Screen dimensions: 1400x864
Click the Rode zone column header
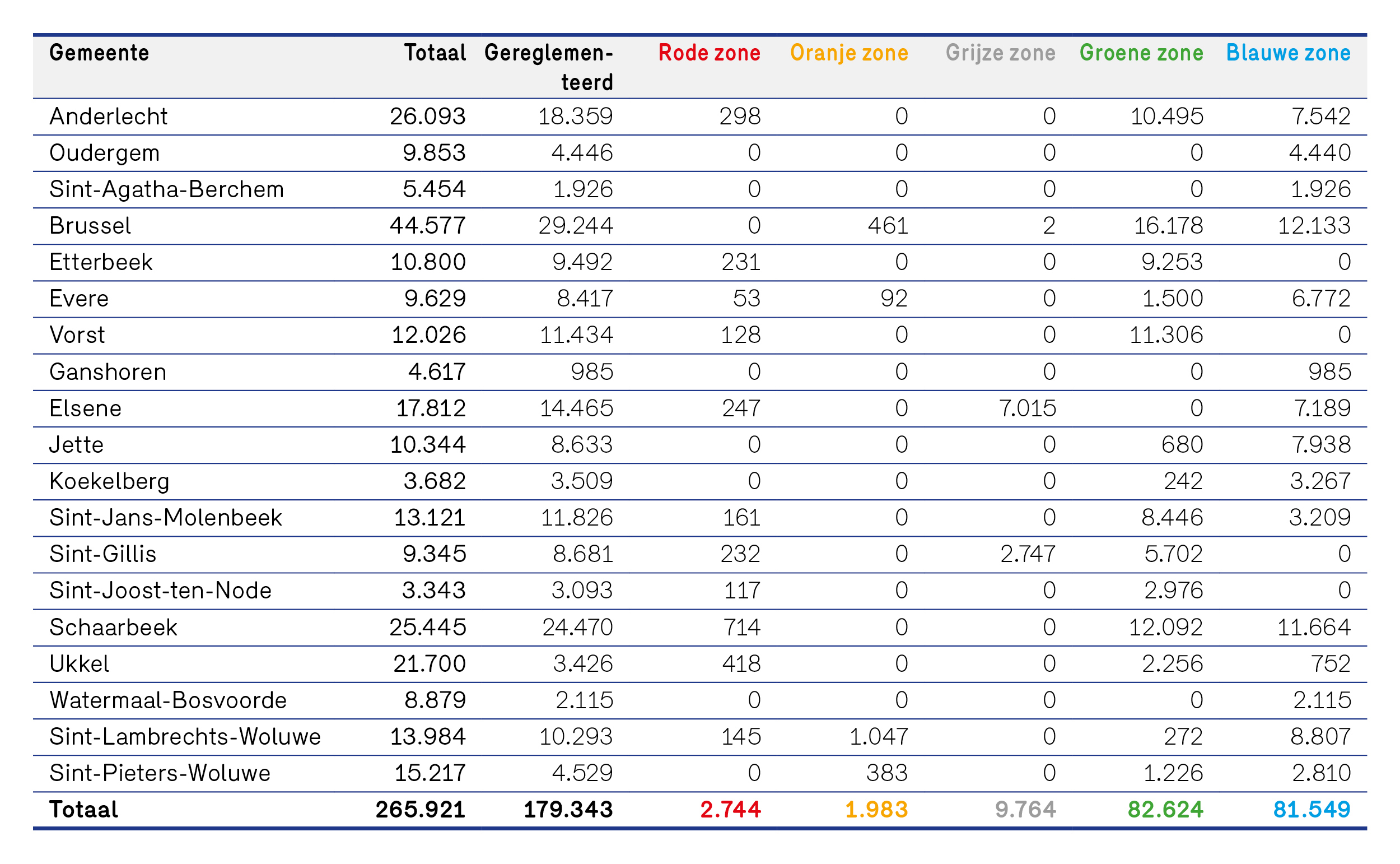(709, 53)
